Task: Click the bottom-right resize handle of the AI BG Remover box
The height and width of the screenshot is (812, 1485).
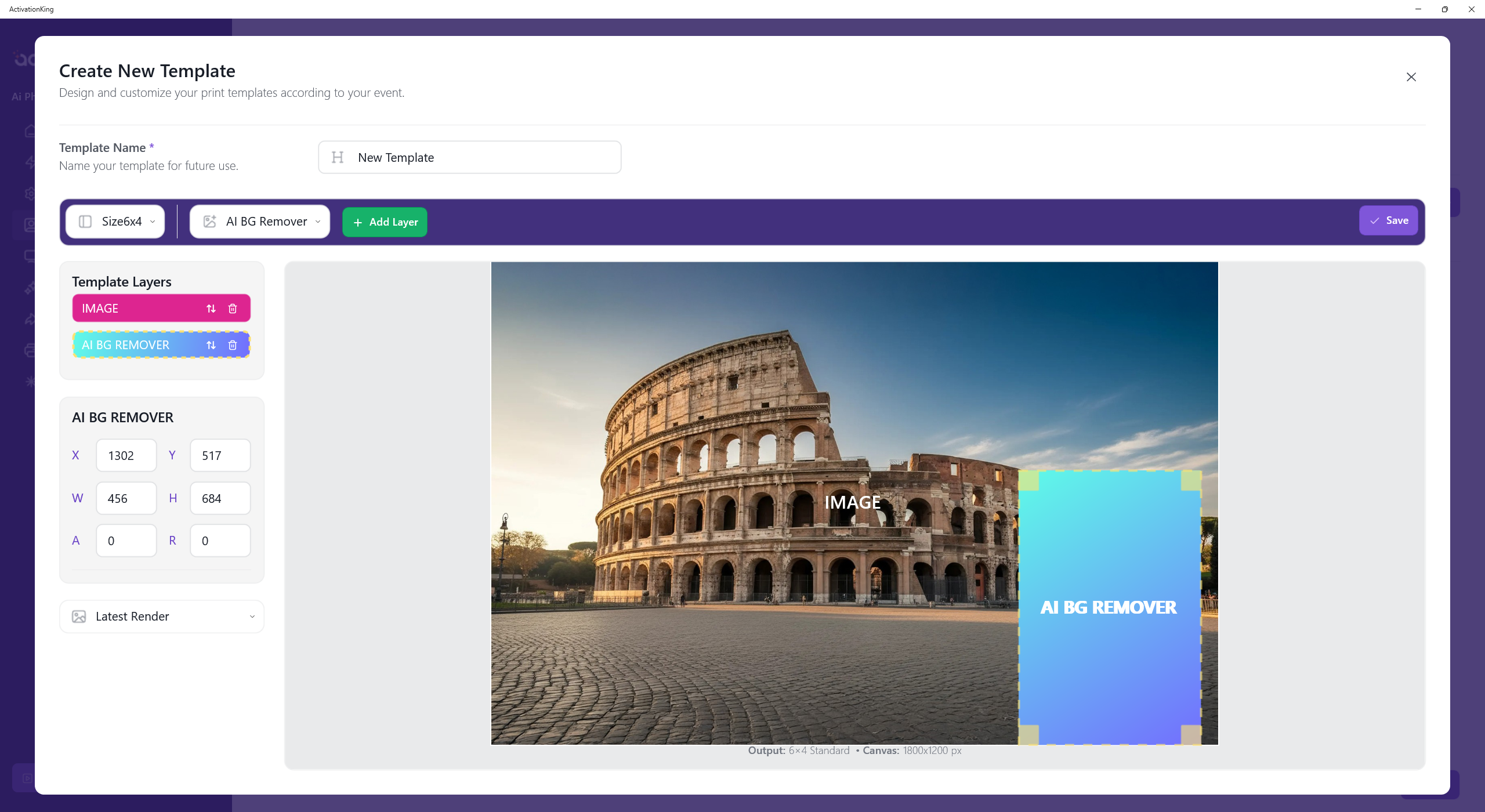Action: tap(1191, 734)
